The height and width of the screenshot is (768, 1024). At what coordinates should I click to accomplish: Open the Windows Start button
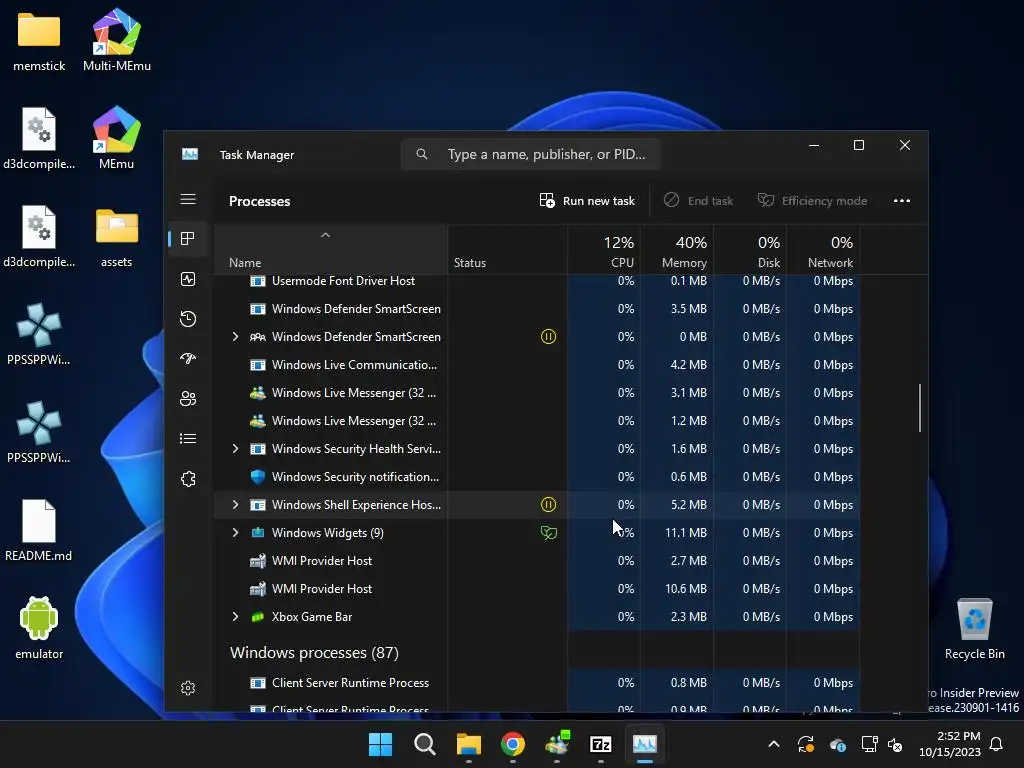[x=381, y=744]
